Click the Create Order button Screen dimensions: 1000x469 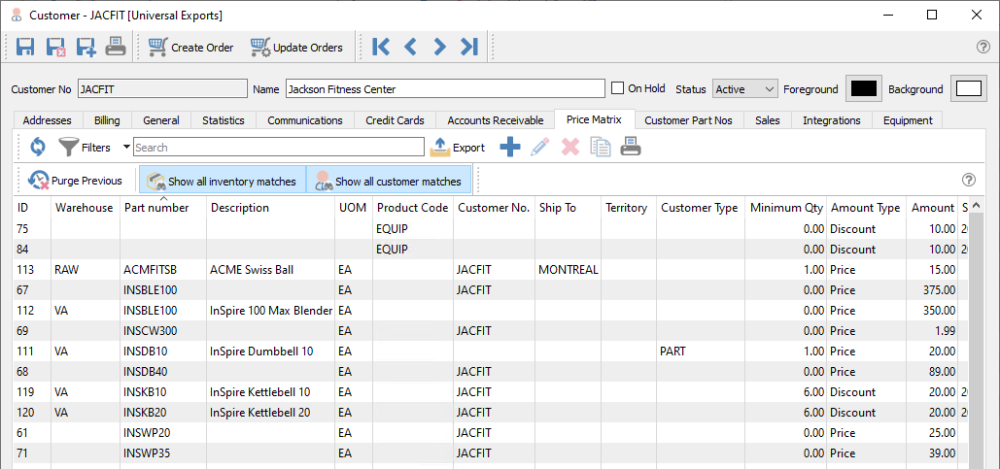(190, 47)
